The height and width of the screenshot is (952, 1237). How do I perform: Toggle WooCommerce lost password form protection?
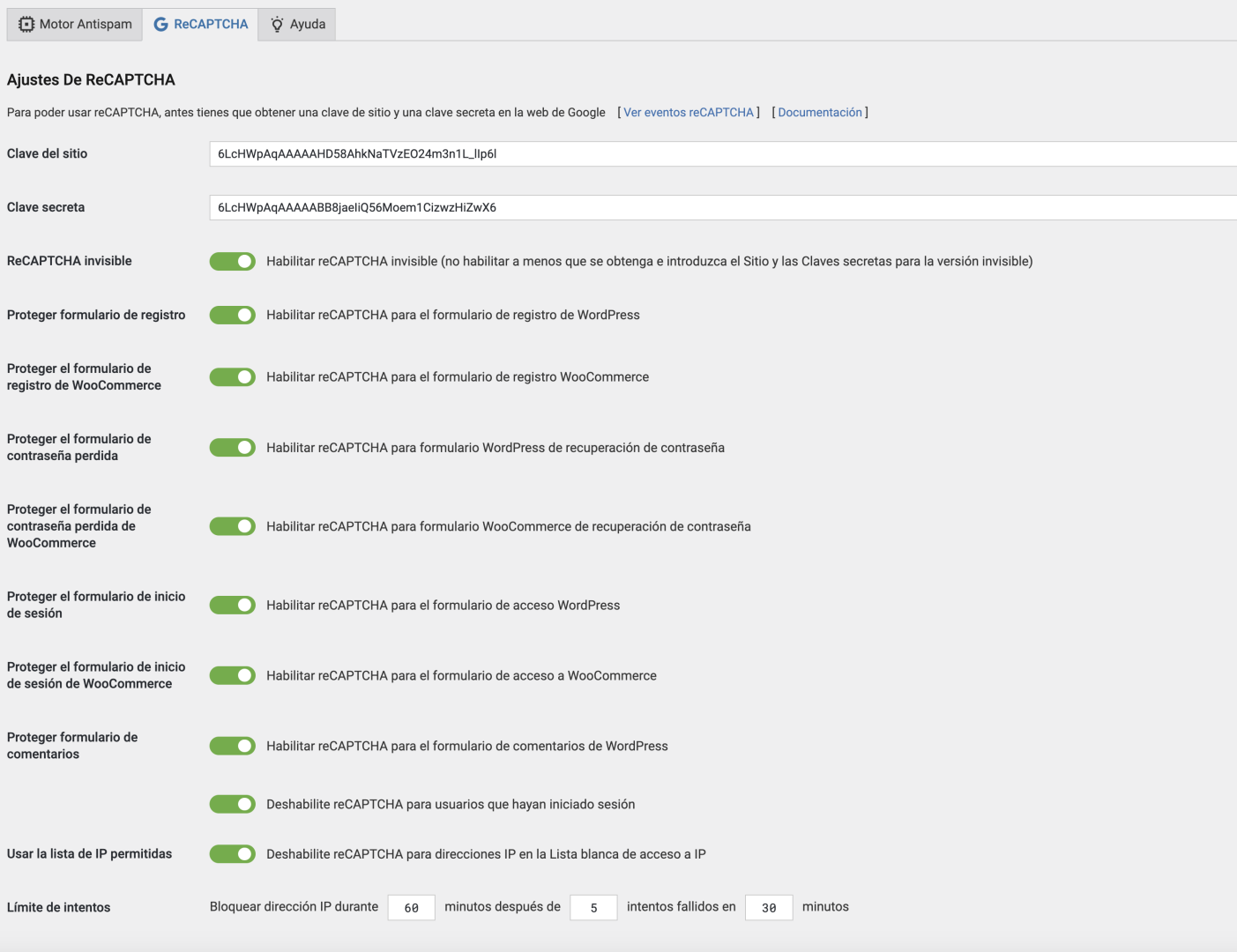(233, 526)
